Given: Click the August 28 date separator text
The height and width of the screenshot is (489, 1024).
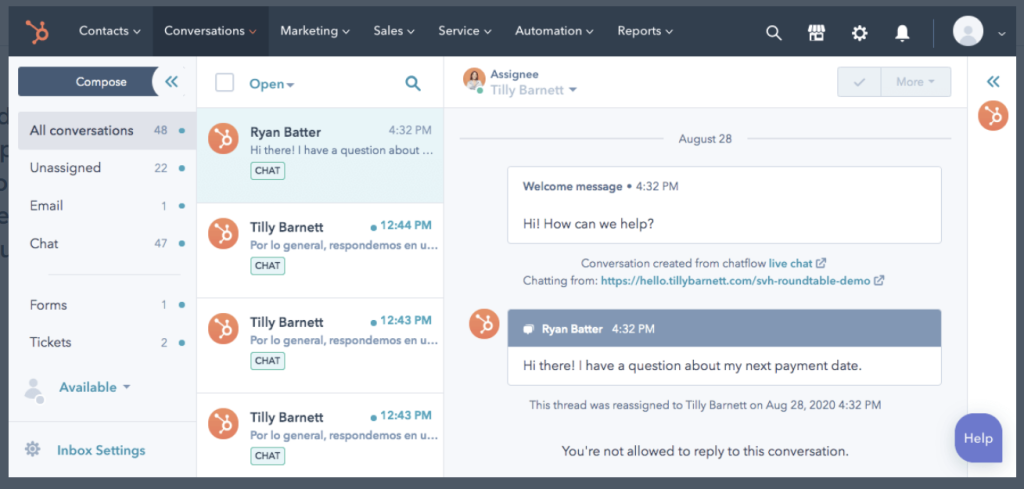Looking at the screenshot, I should pyautogui.click(x=705, y=138).
